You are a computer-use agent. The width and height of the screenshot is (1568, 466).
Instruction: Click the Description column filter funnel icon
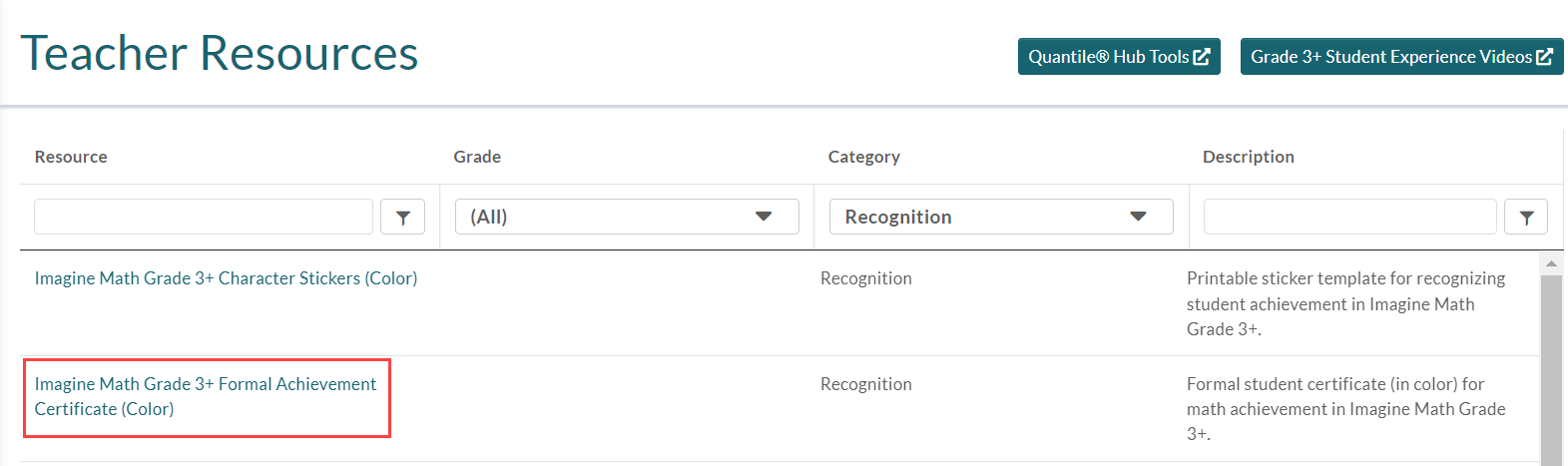(1526, 217)
